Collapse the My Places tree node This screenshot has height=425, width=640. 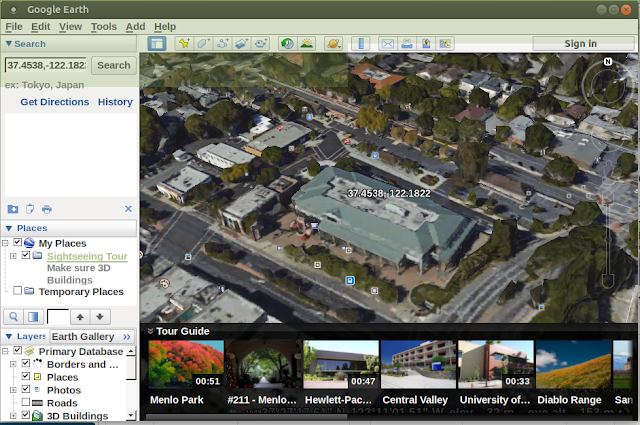(5, 243)
